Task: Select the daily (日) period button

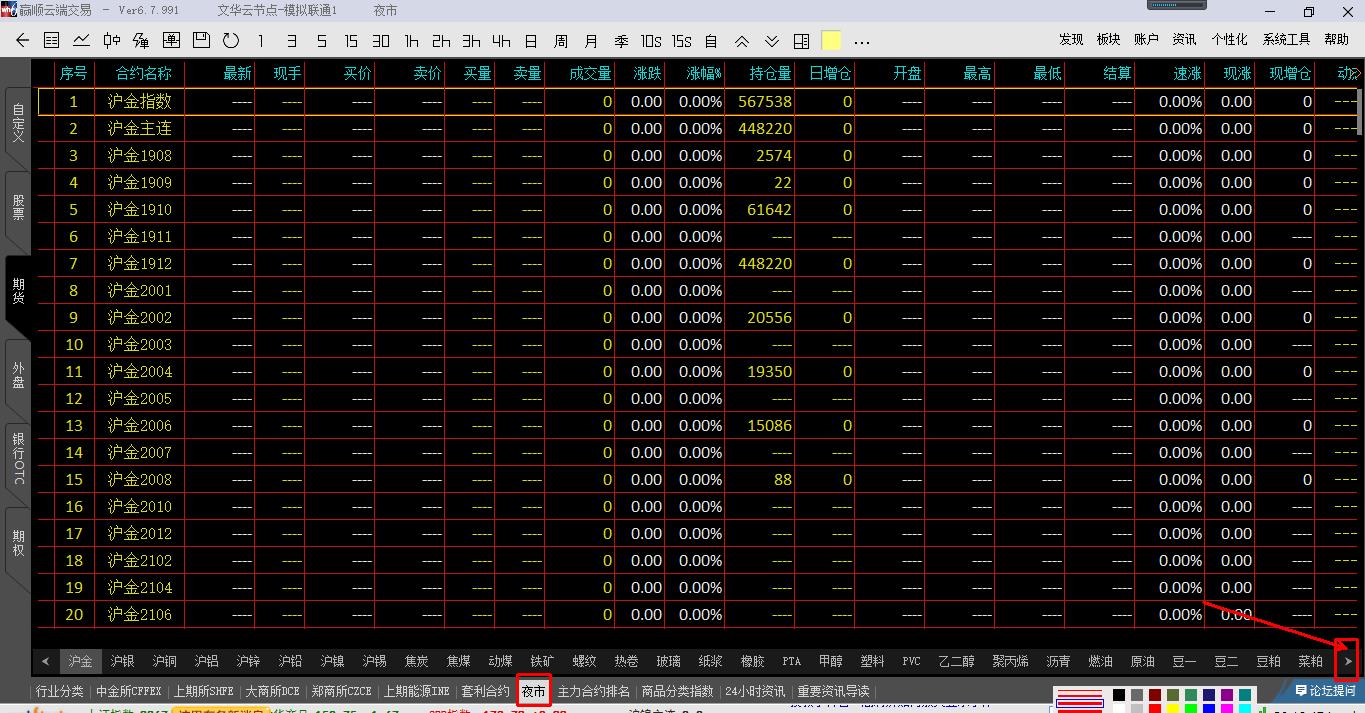Action: coord(531,41)
